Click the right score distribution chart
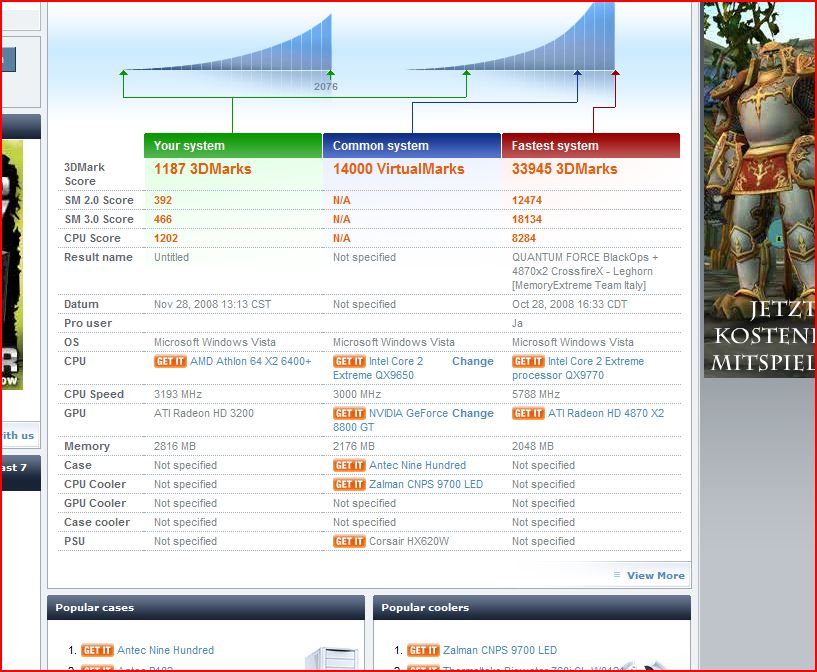 pyautogui.click(x=512, y=36)
